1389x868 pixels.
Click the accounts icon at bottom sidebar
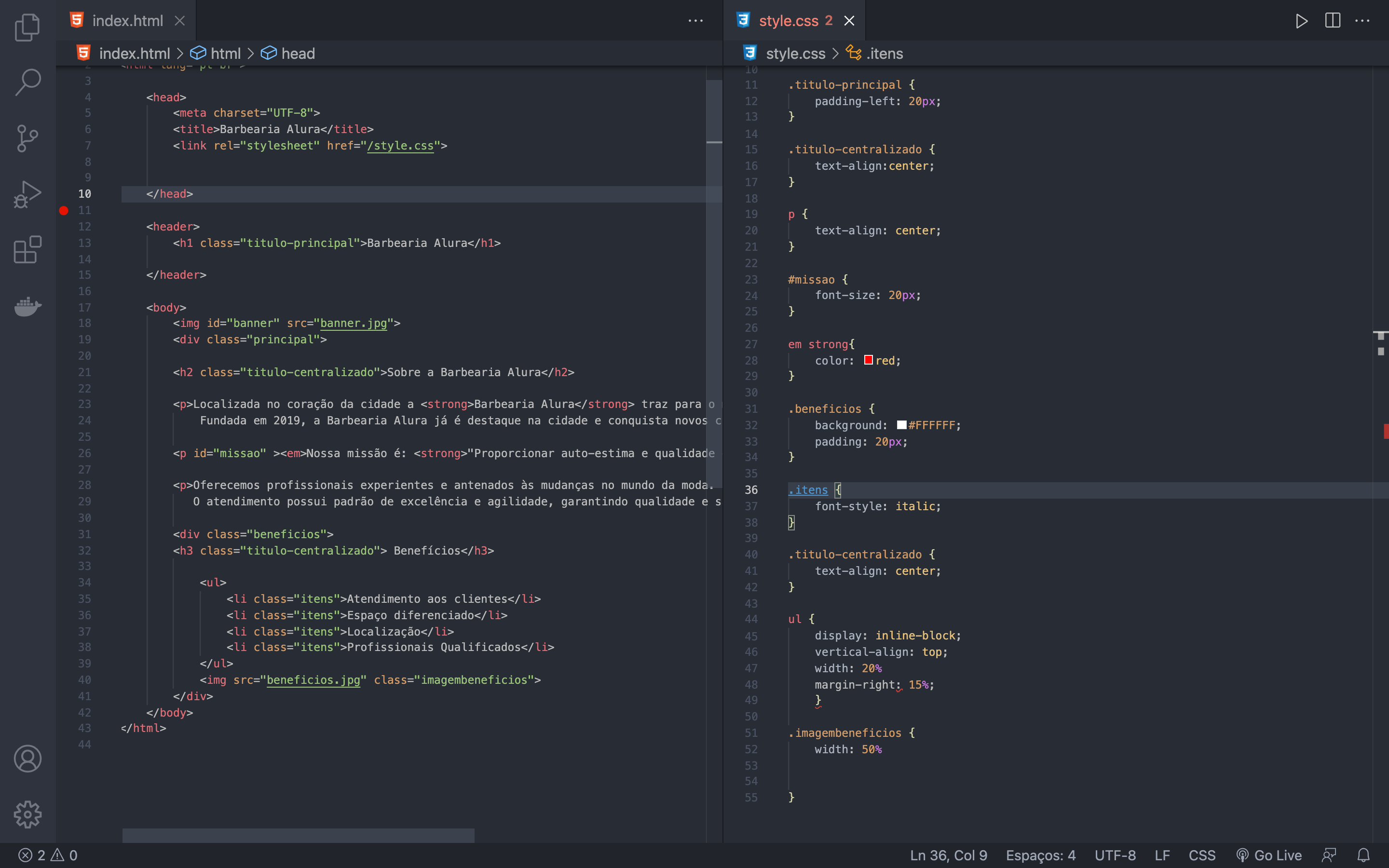27,759
